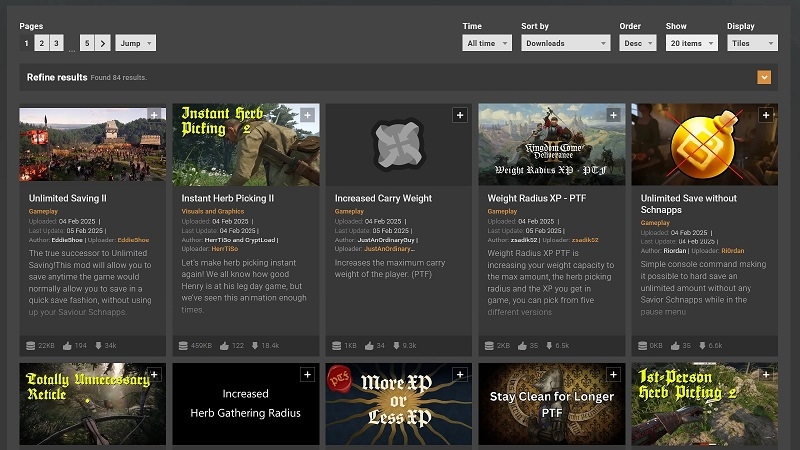This screenshot has height=450, width=800.
Task: Click the plus icon on Unlimited Saving II tile
Action: (154, 116)
